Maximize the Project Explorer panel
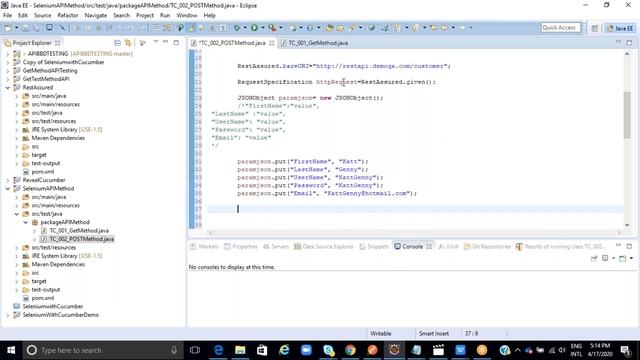 click(176, 42)
